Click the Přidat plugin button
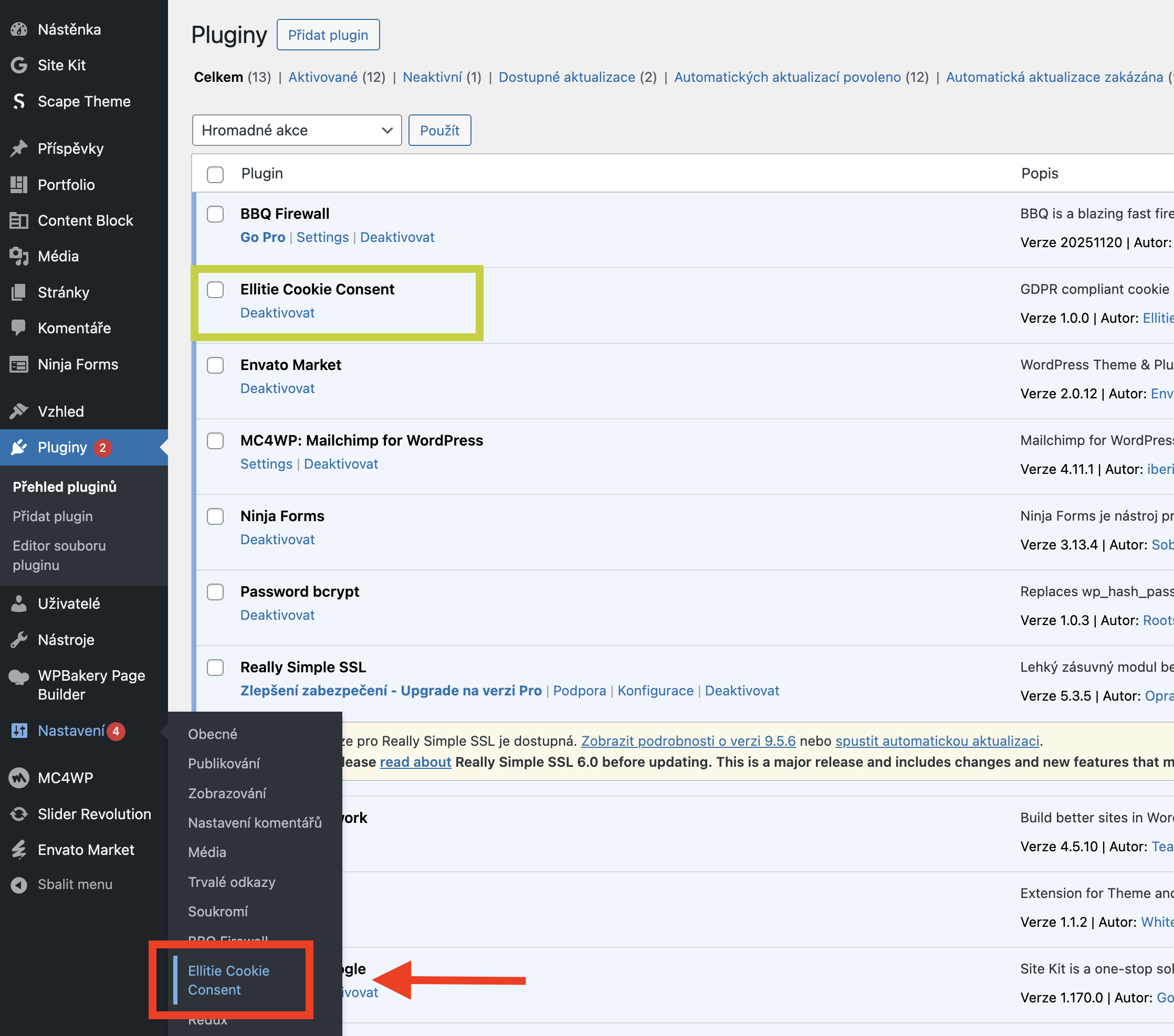The width and height of the screenshot is (1174, 1036). click(x=328, y=35)
